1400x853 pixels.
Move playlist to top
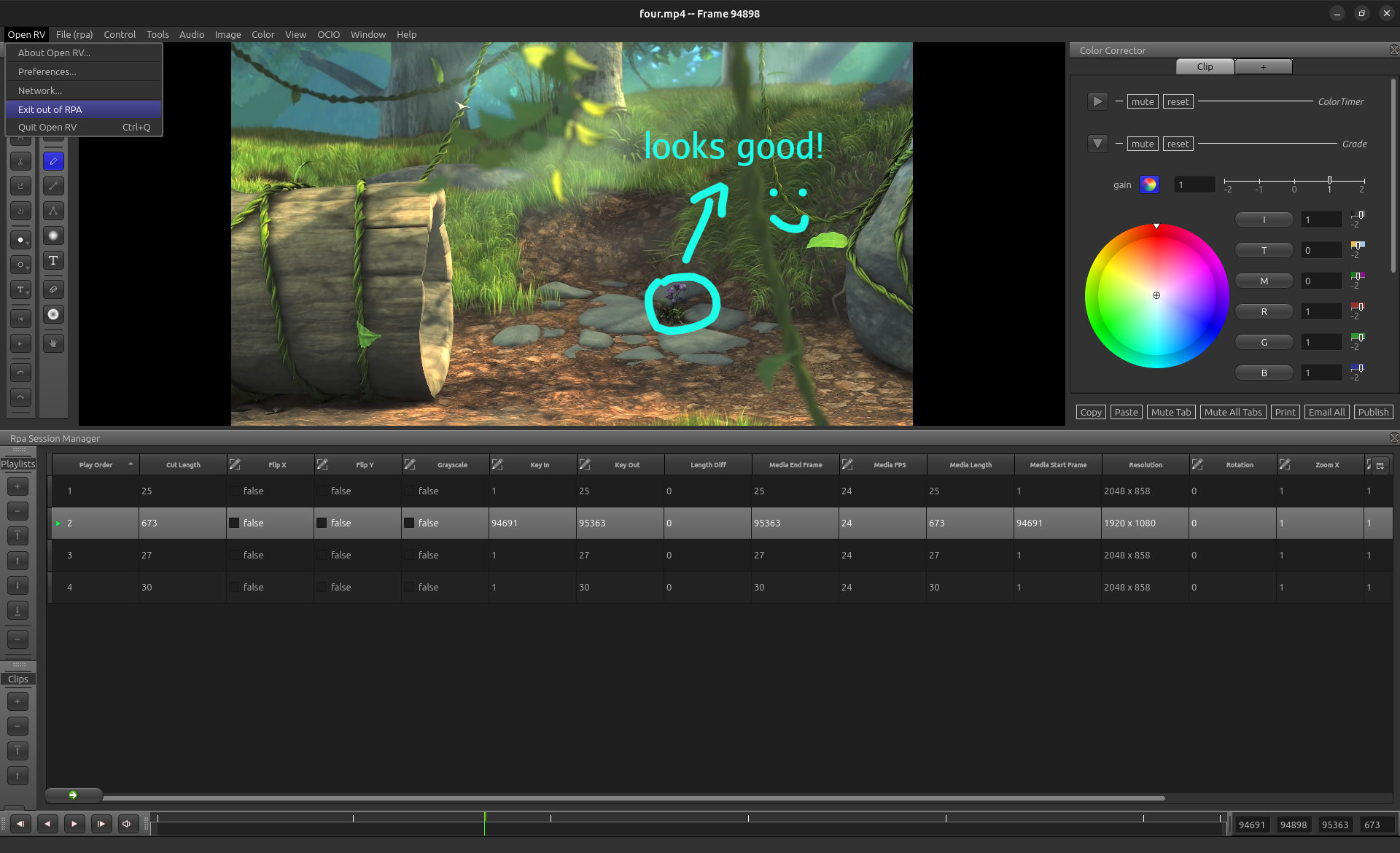pyautogui.click(x=17, y=536)
